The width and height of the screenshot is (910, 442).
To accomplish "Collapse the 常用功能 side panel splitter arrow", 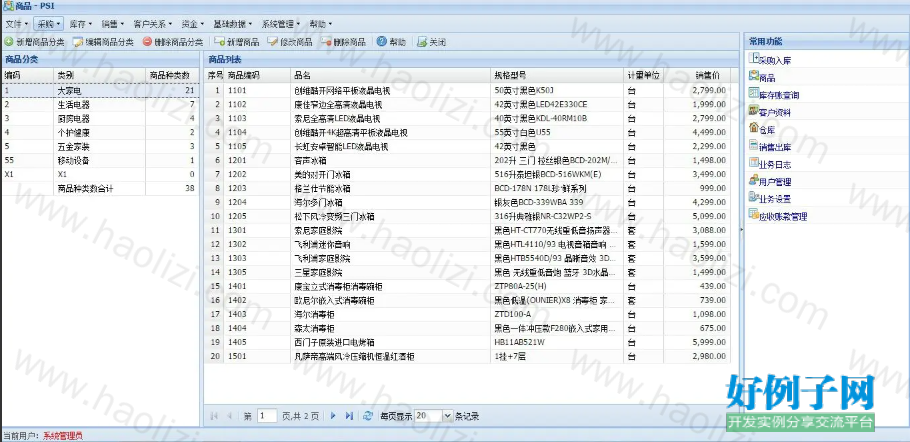I will [x=741, y=229].
